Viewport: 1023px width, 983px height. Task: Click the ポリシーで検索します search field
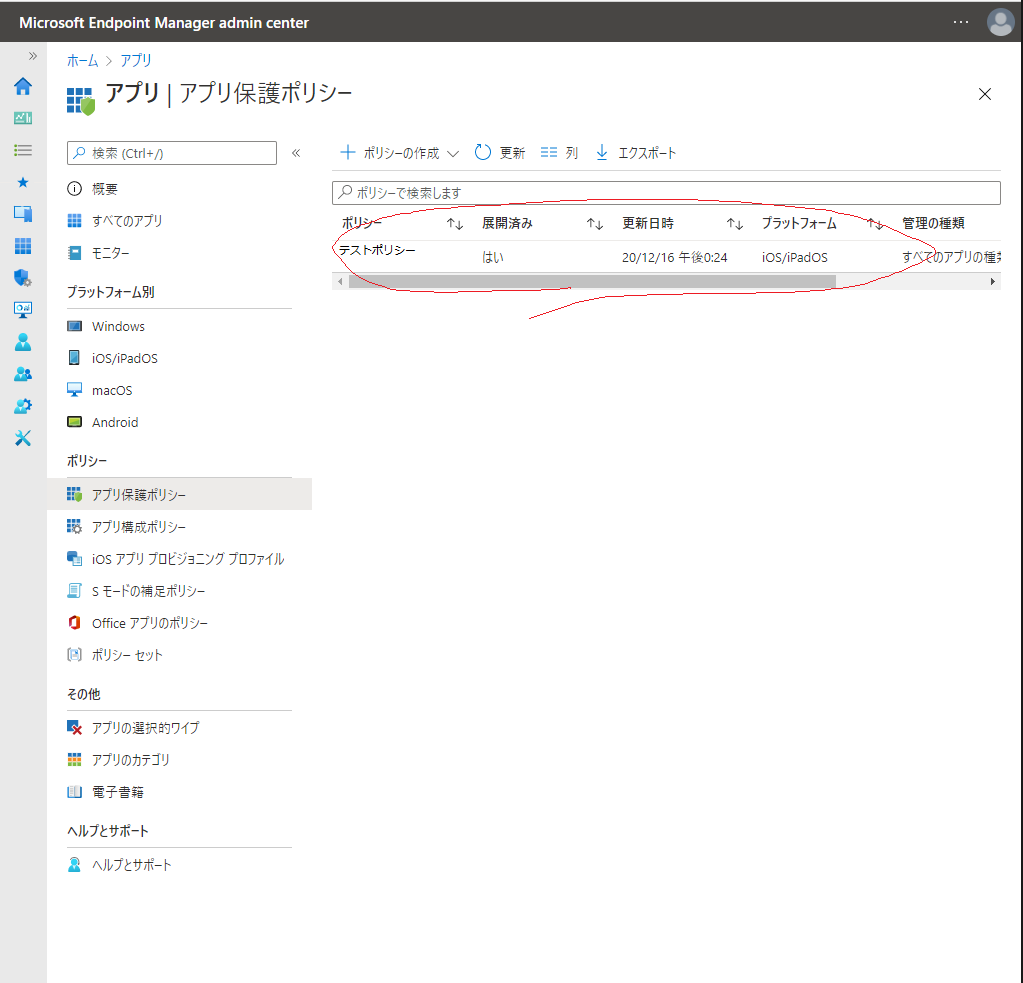coord(666,192)
